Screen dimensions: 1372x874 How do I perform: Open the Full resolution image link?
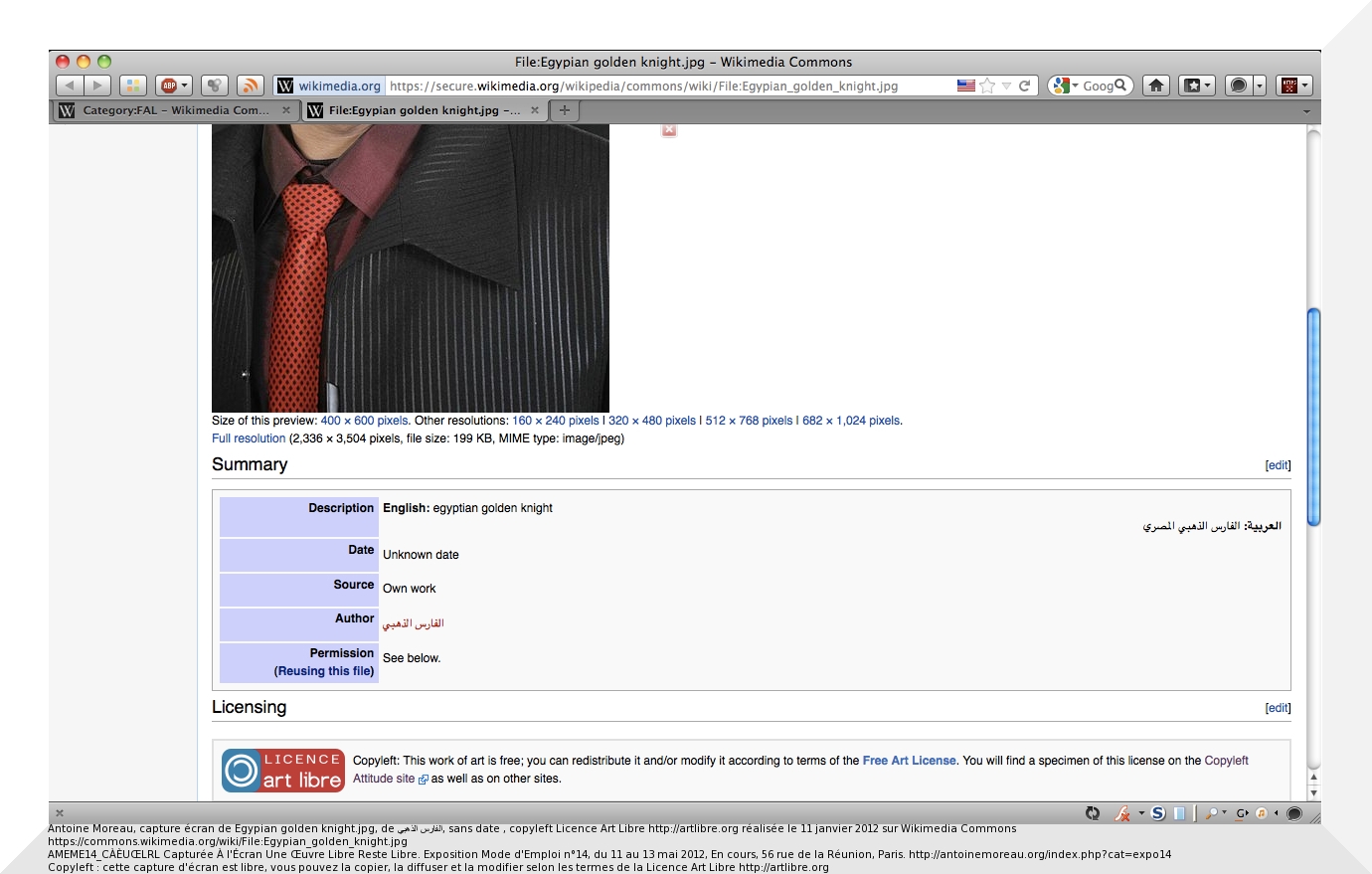coord(249,438)
